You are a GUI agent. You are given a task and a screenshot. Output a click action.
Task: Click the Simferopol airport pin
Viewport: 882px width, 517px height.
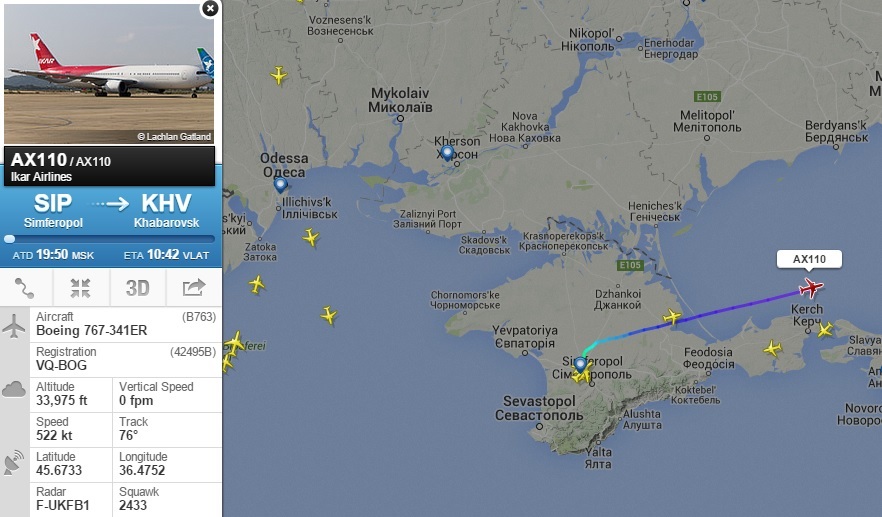[x=580, y=365]
